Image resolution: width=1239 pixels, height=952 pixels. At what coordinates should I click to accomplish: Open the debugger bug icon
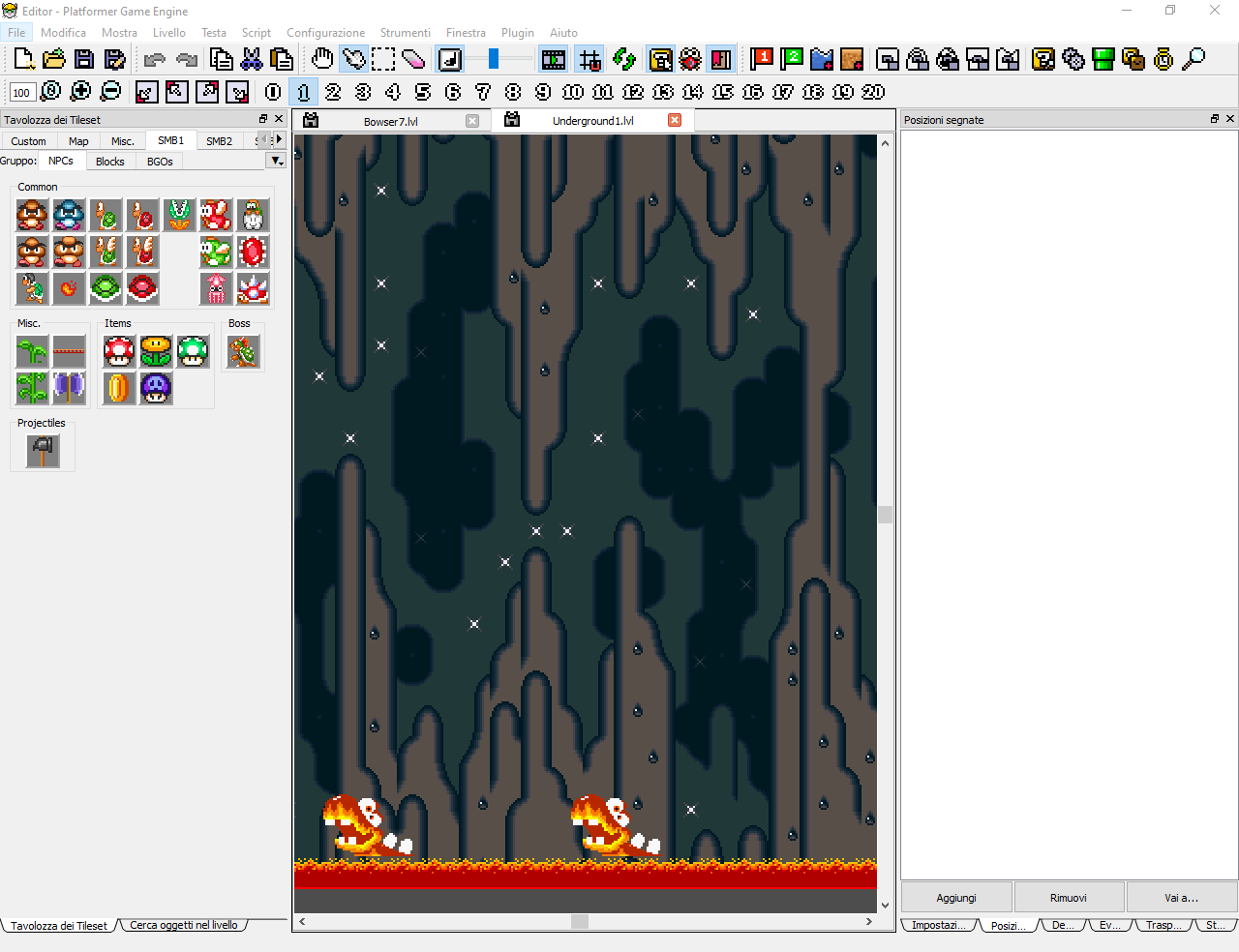pos(690,59)
